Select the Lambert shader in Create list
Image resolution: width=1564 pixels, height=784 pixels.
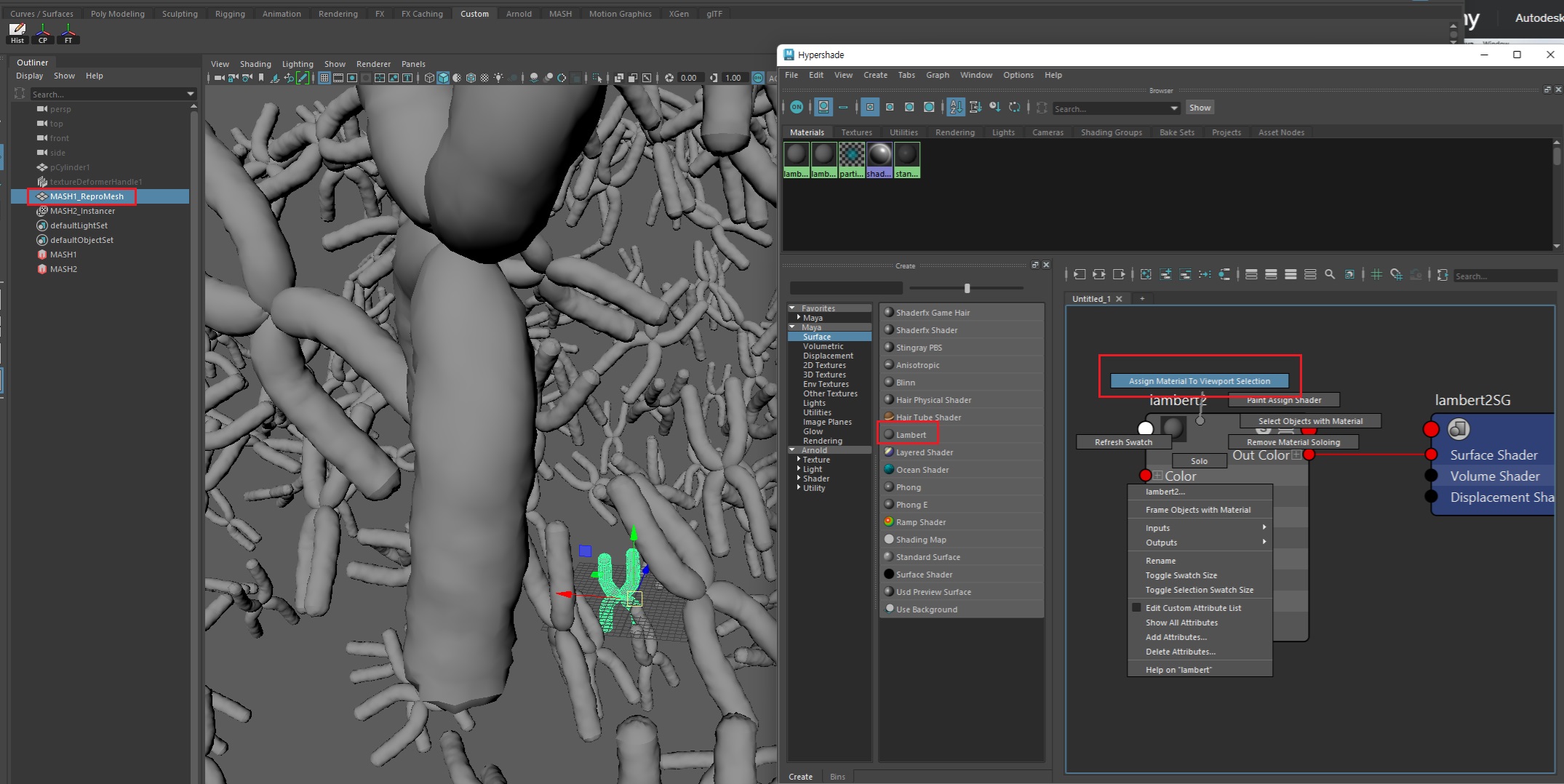pos(911,435)
